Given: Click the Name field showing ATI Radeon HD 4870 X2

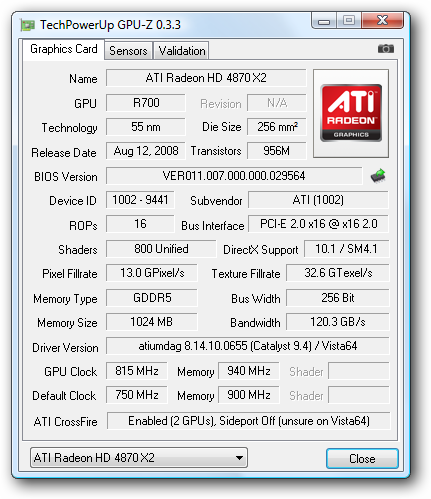Looking at the screenshot, I should (x=206, y=78).
